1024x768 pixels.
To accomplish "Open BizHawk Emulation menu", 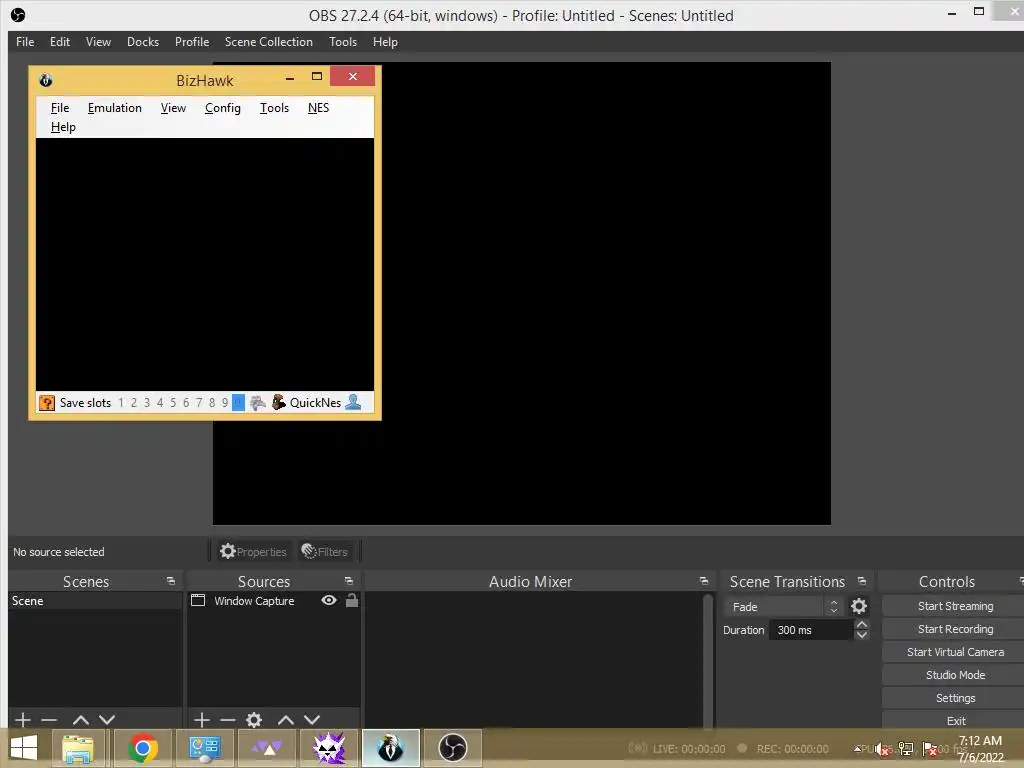I will pyautogui.click(x=115, y=108).
